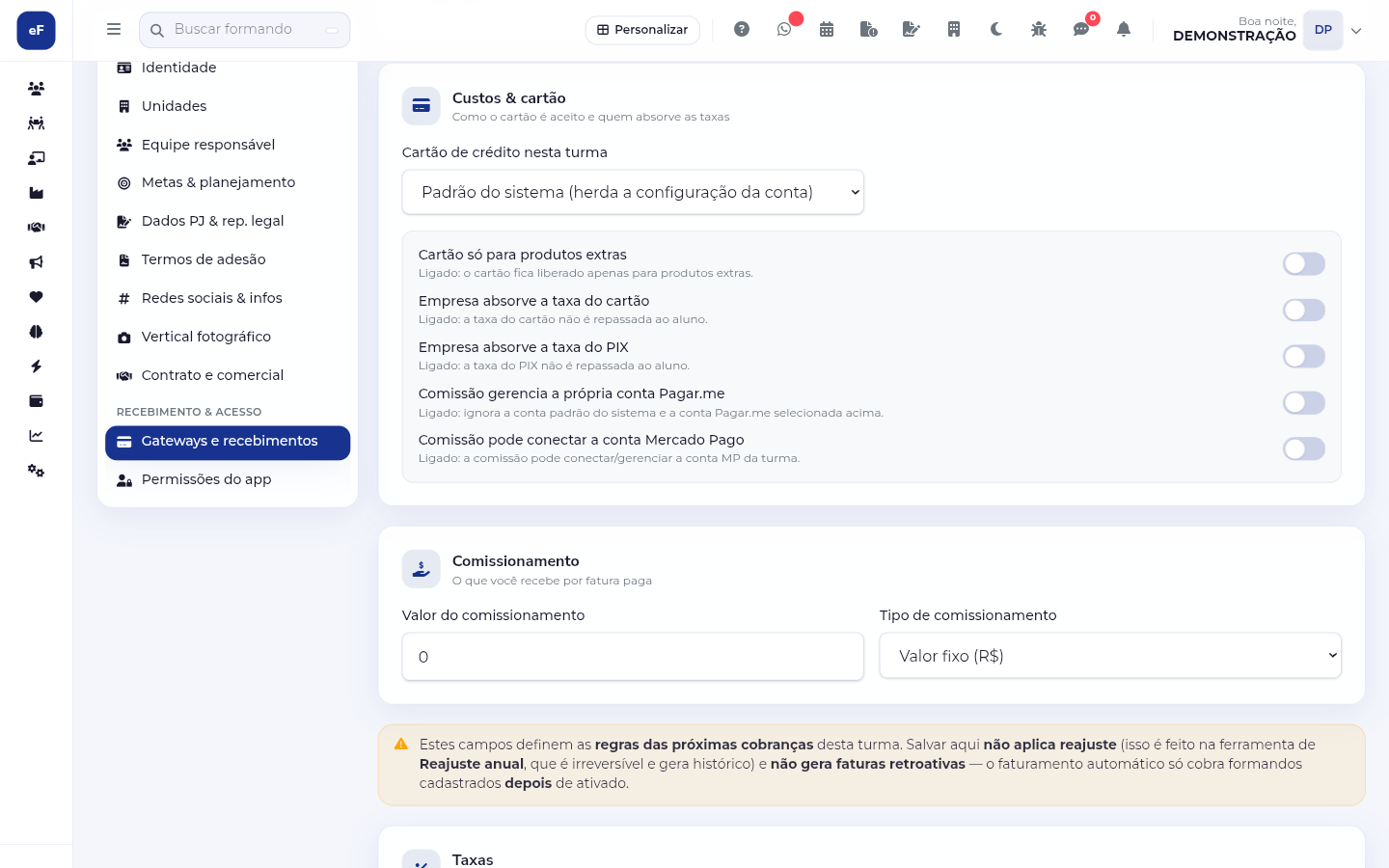This screenshot has height=868, width=1389.
Task: Click the invoice alert document icon
Action: tap(869, 30)
